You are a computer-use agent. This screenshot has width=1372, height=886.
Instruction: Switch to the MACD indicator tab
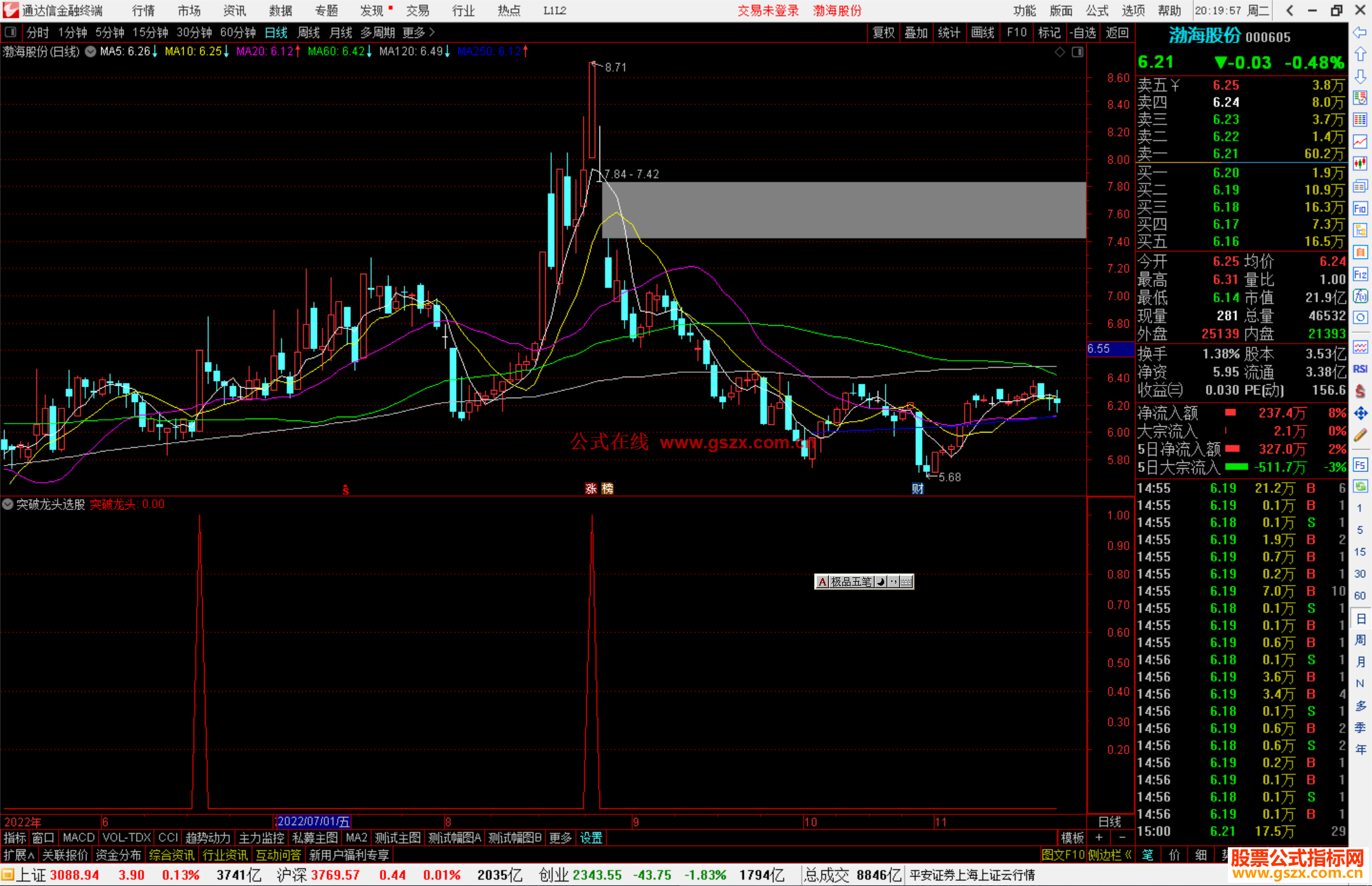pyautogui.click(x=79, y=838)
